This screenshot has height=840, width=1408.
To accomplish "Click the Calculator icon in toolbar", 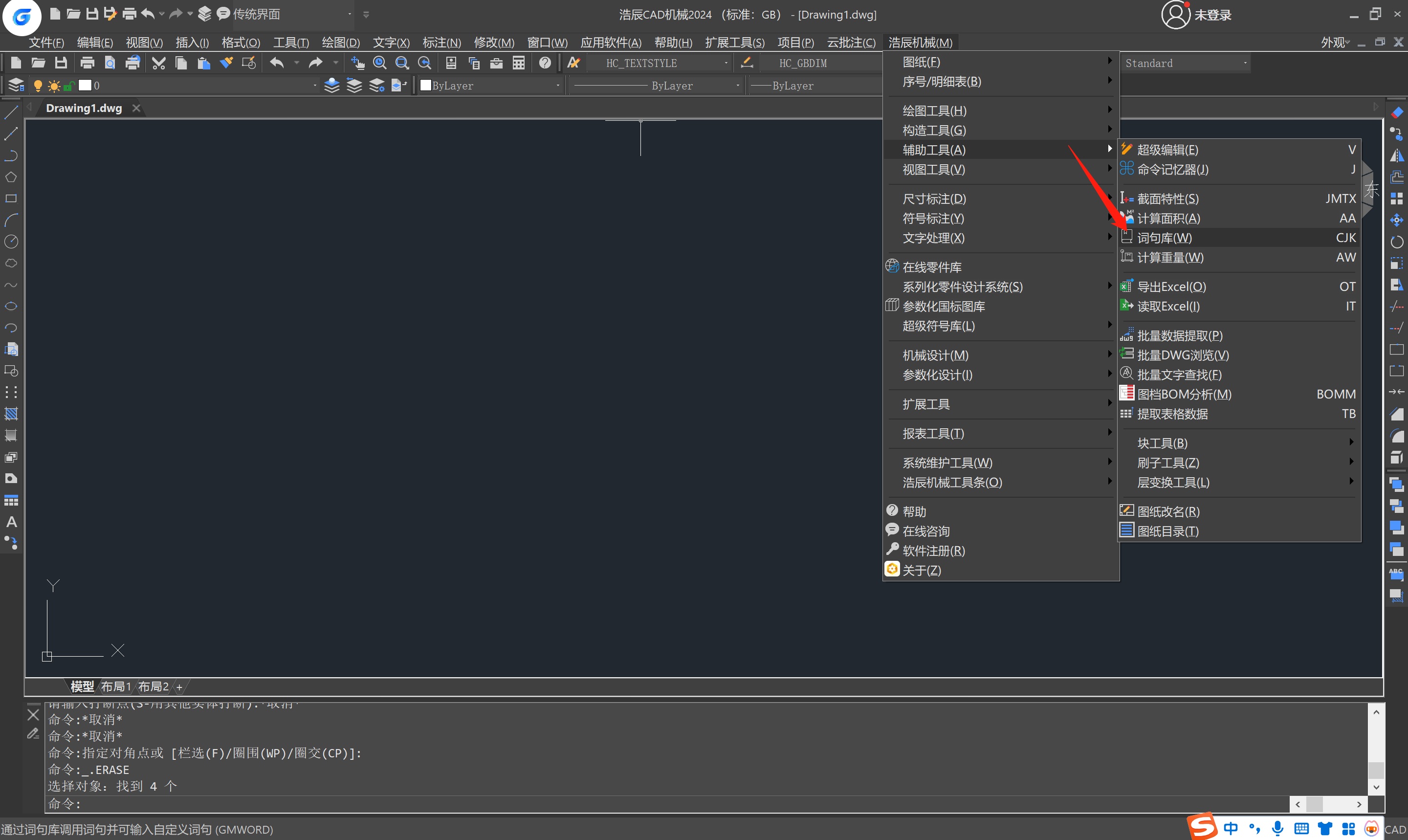I will coord(519,63).
